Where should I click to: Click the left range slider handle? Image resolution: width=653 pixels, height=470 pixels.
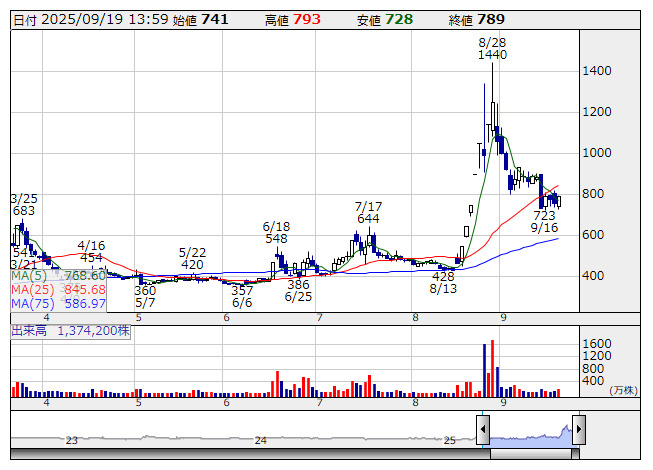pyautogui.click(x=483, y=430)
